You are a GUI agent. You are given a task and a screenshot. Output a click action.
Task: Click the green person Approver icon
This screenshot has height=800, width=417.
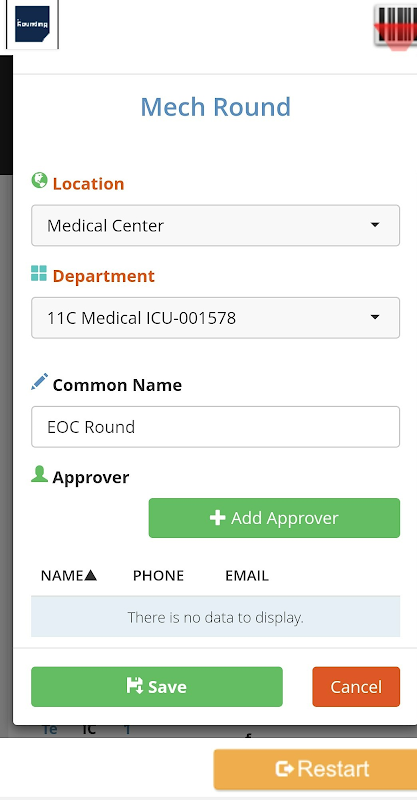point(39,474)
